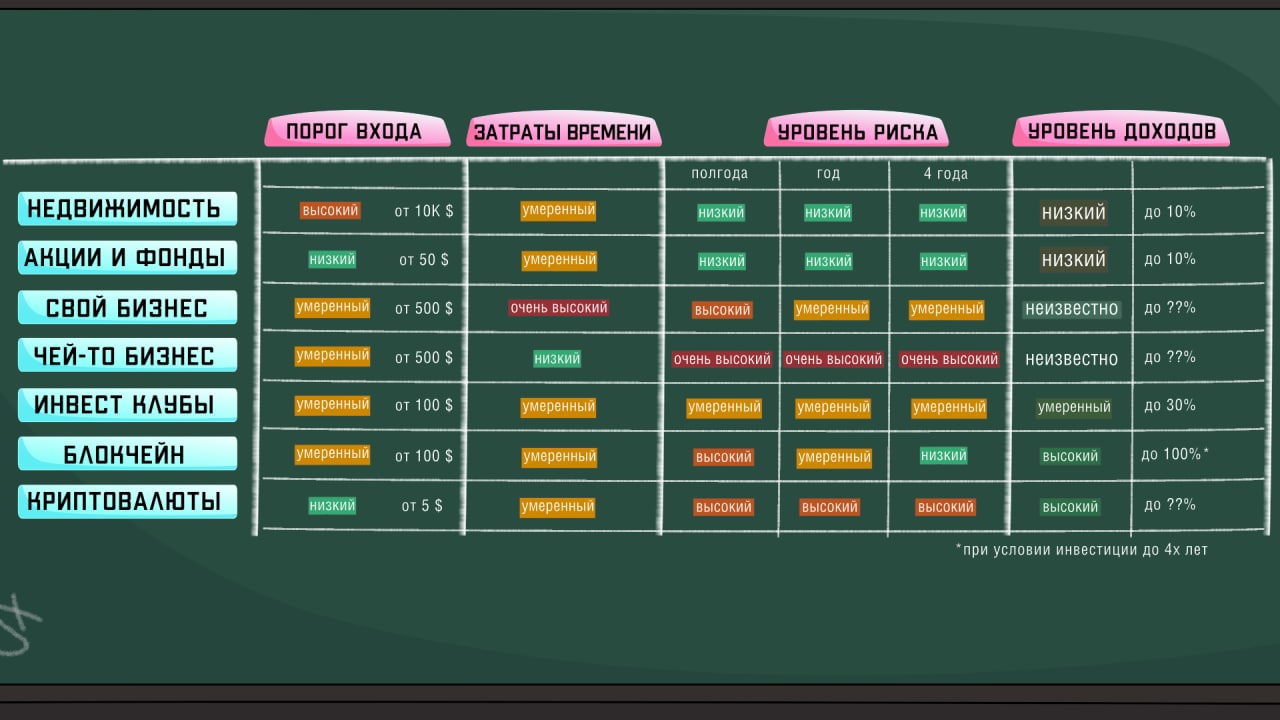
Task: Click от 100 $ in ИНВЕСТ КЛУБЫ row
Action: click(424, 406)
